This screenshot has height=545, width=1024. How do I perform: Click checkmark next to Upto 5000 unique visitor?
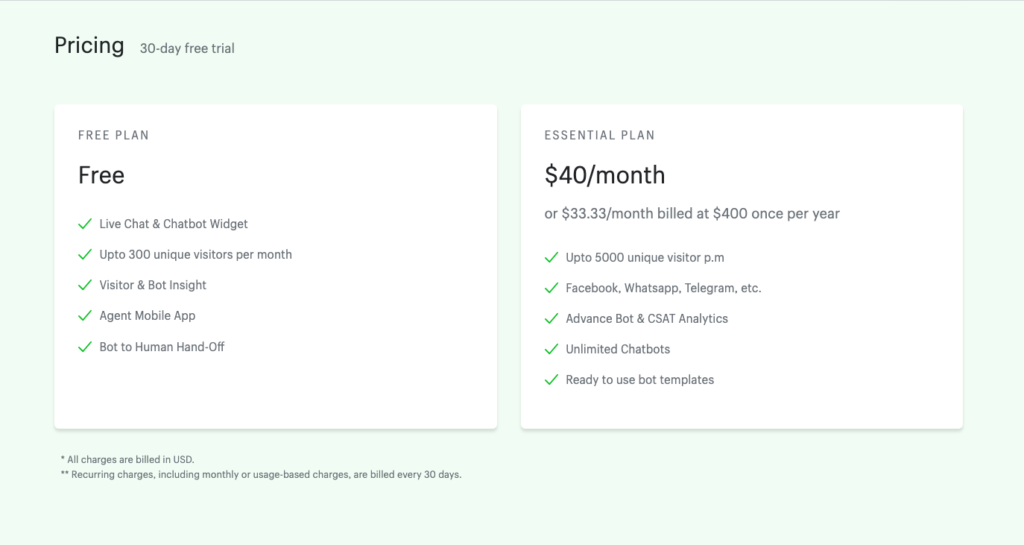click(551, 257)
